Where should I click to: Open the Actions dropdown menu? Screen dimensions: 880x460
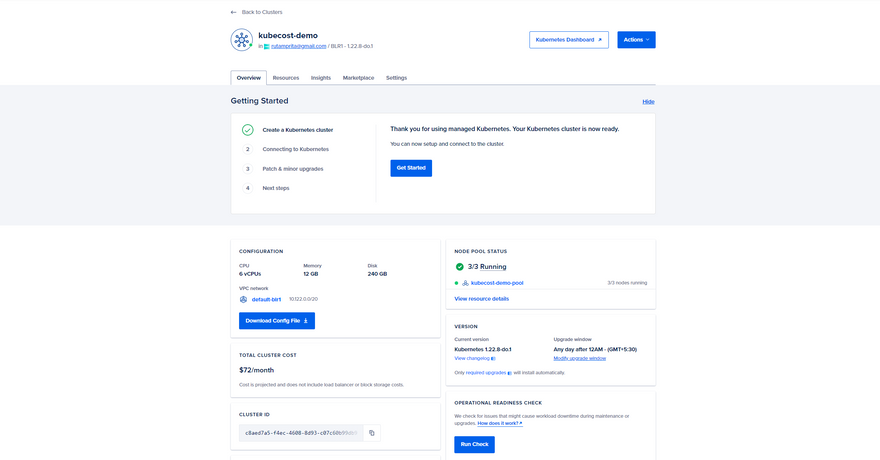[x=636, y=40]
